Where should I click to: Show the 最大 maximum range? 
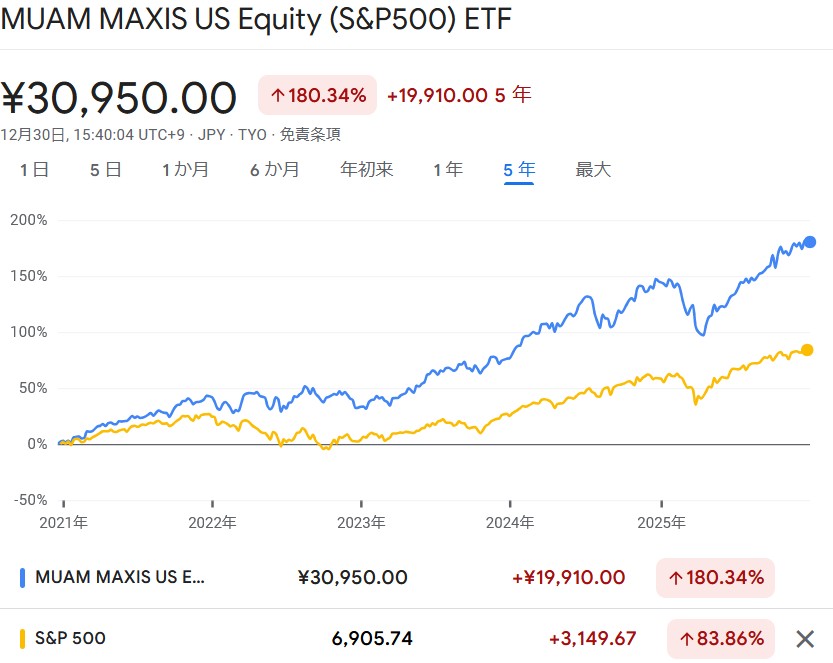pos(592,170)
